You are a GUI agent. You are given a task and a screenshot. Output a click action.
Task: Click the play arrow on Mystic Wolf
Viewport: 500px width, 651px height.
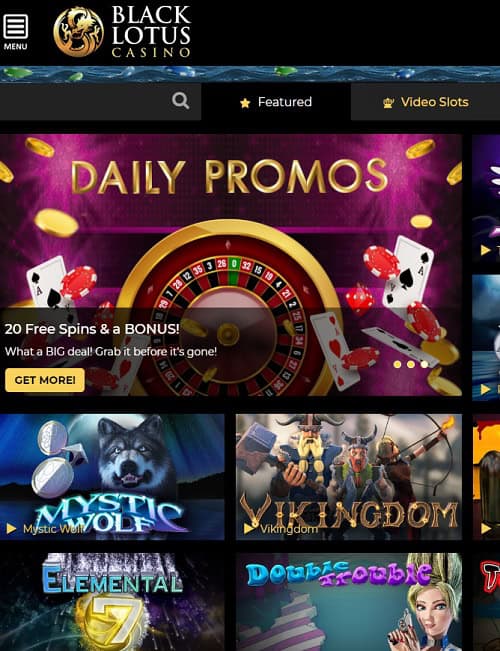point(11,529)
